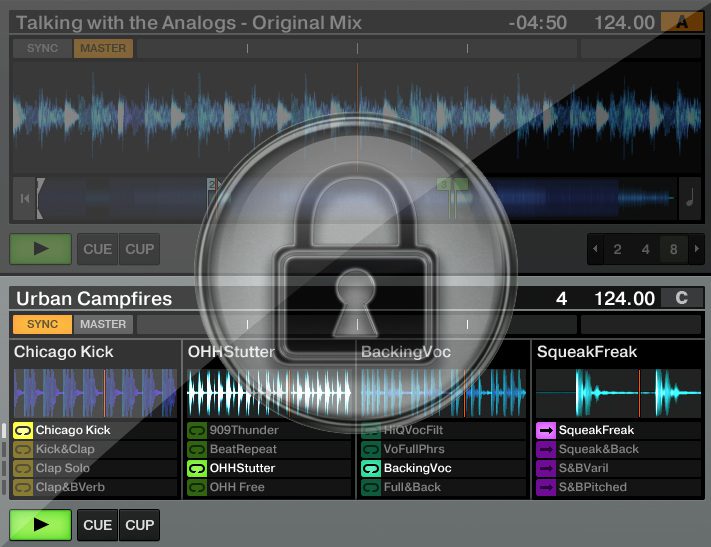Click the S&BPitched one-shot arrow icon
The height and width of the screenshot is (547, 711).
point(545,487)
